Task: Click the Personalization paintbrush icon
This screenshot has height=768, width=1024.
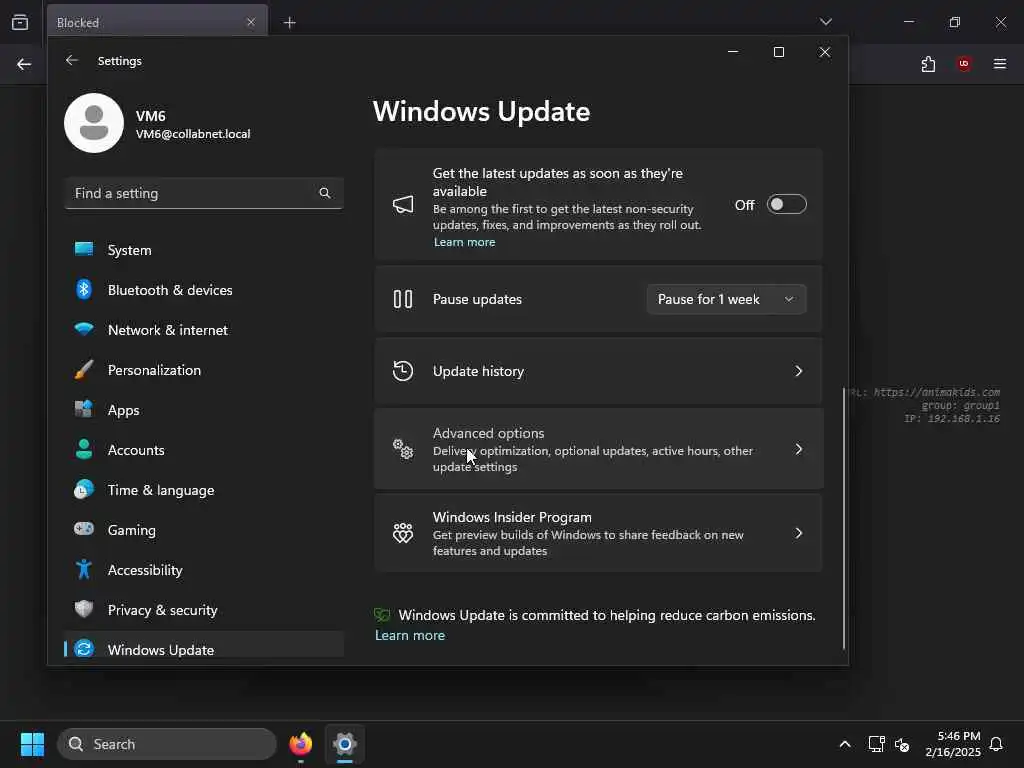Action: (x=84, y=370)
